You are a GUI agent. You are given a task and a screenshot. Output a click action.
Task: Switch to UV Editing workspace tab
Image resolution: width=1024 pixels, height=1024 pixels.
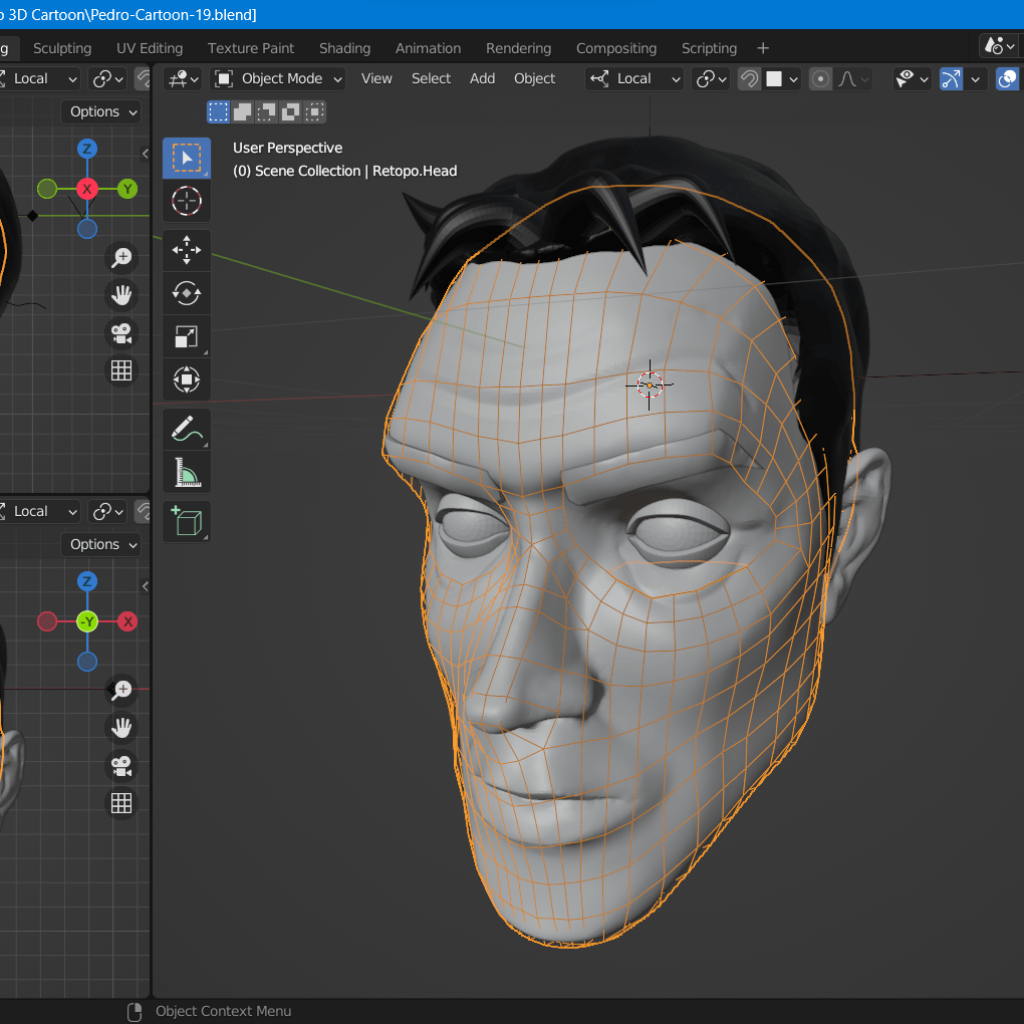pyautogui.click(x=150, y=48)
